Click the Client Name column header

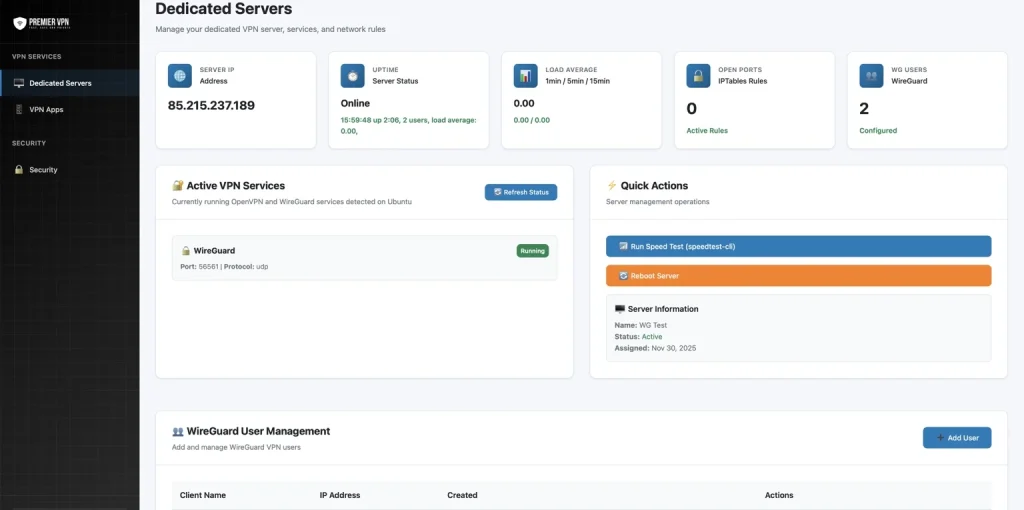203,495
